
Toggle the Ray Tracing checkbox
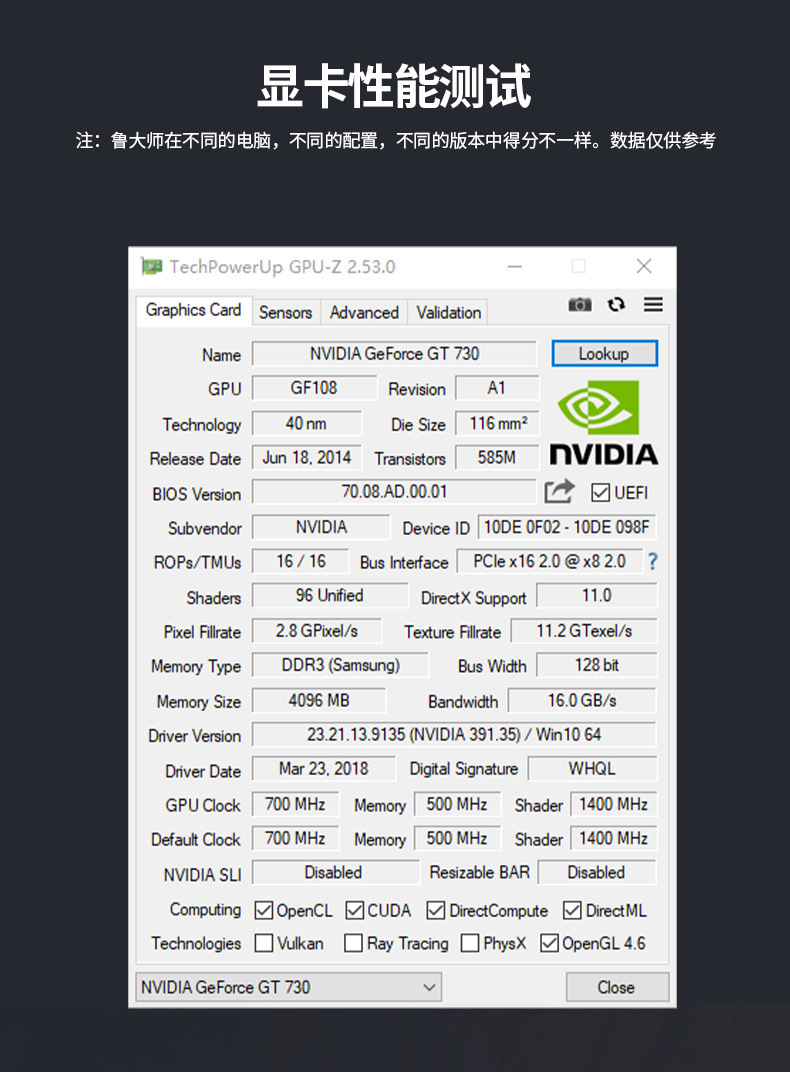coord(353,943)
